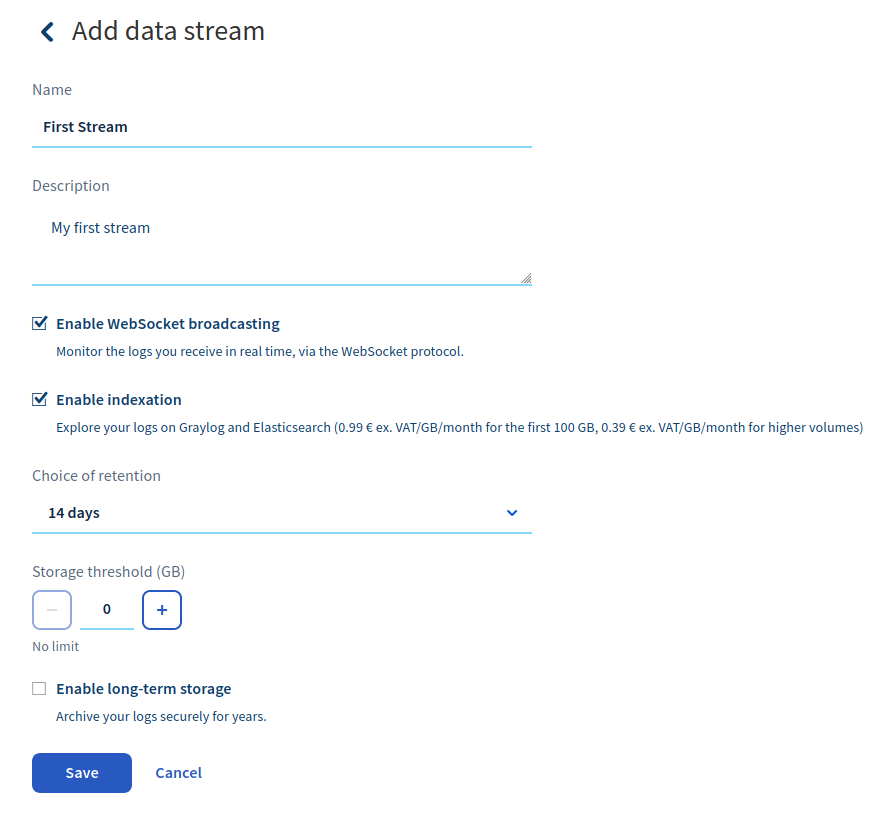Click the minus icon to decrease storage threshold

pos(52,609)
